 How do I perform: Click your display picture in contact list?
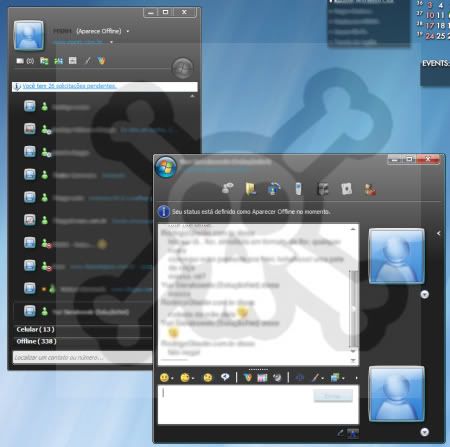coord(29,35)
